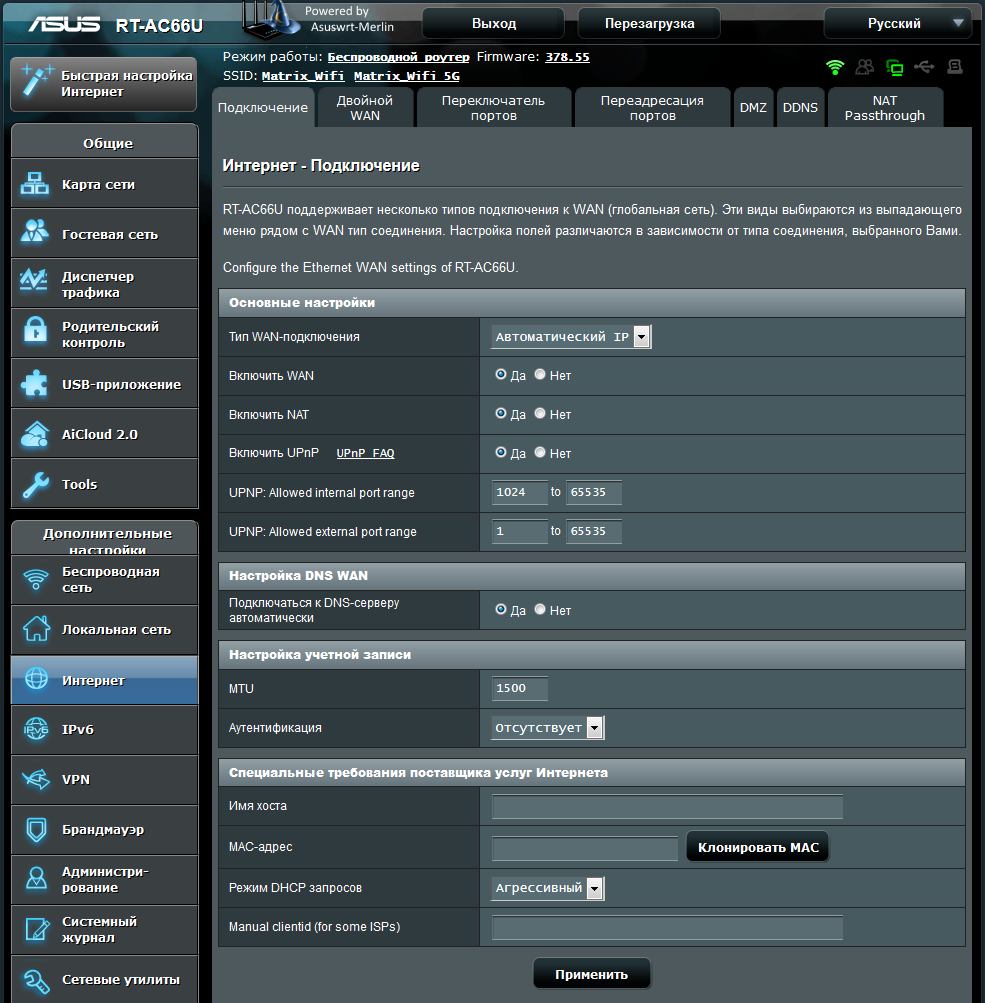Click the green network clients status icon
The image size is (985, 1003).
pos(895,67)
